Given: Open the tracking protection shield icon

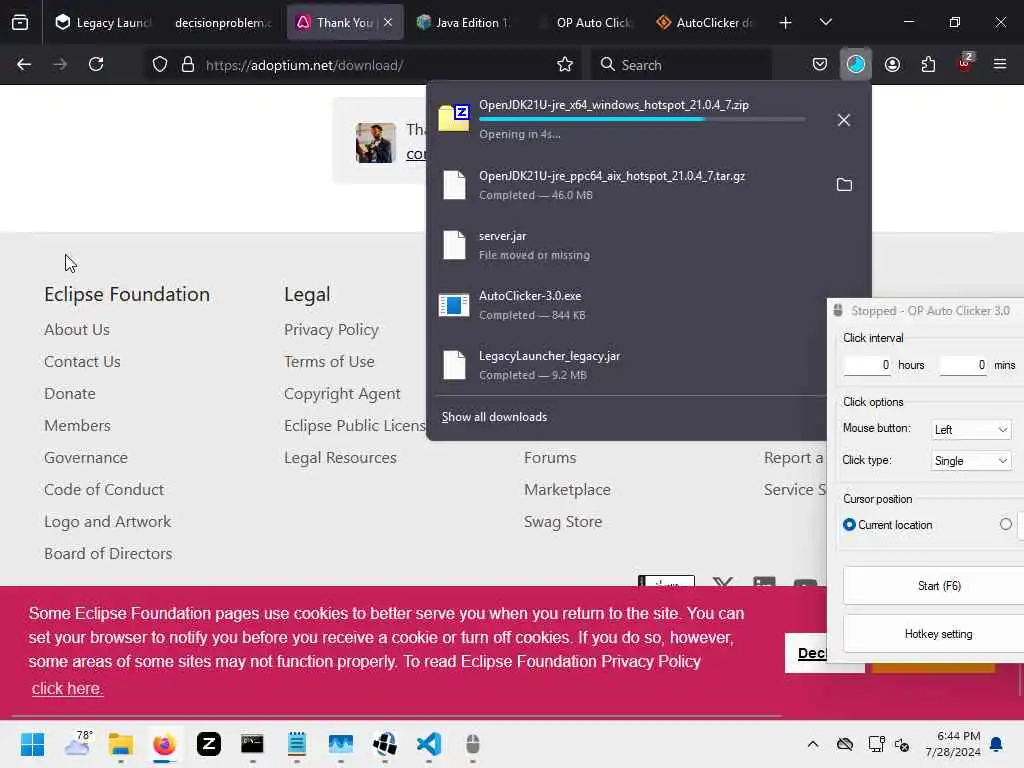Looking at the screenshot, I should pos(160,65).
